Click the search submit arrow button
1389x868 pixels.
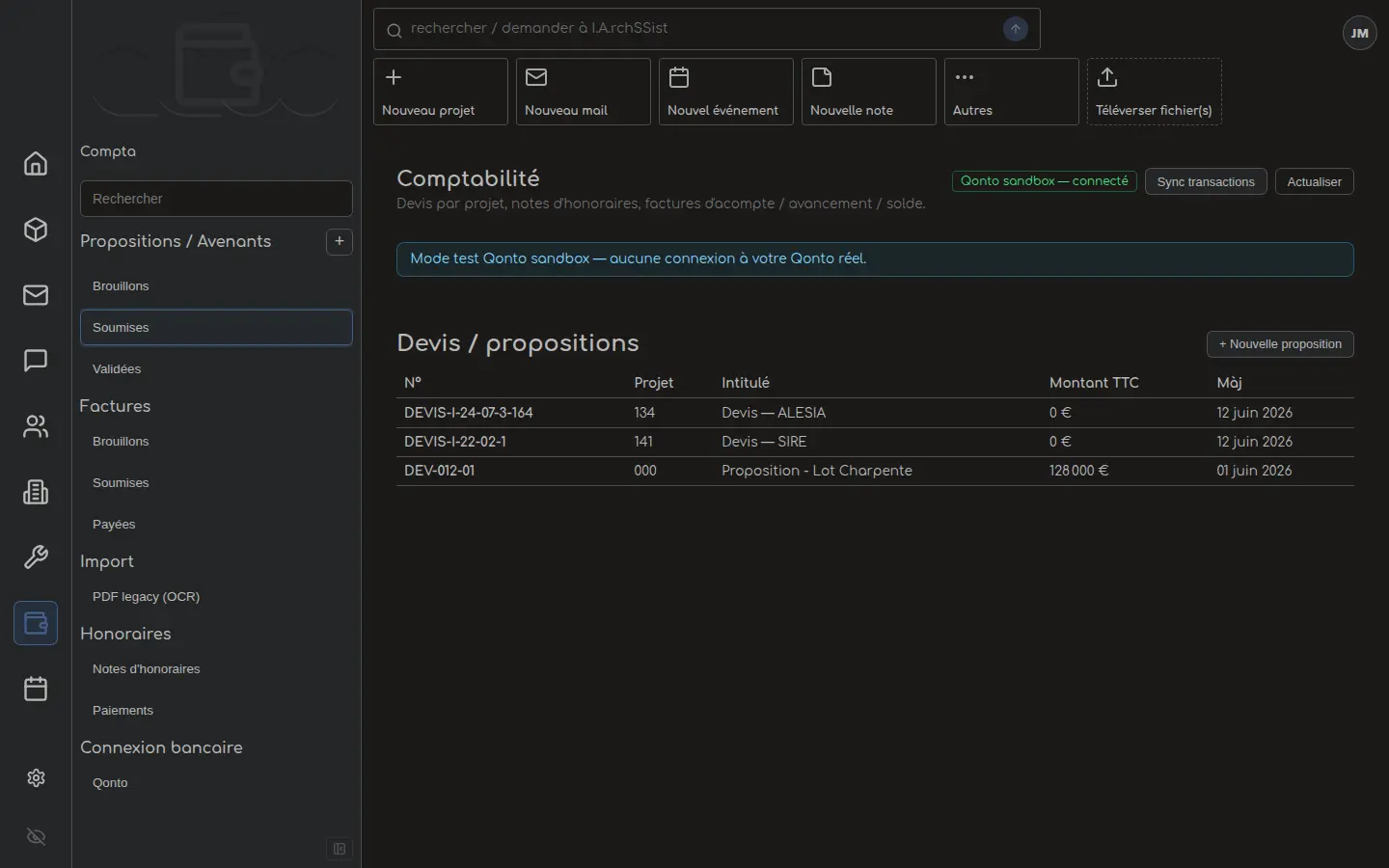[x=1016, y=29]
